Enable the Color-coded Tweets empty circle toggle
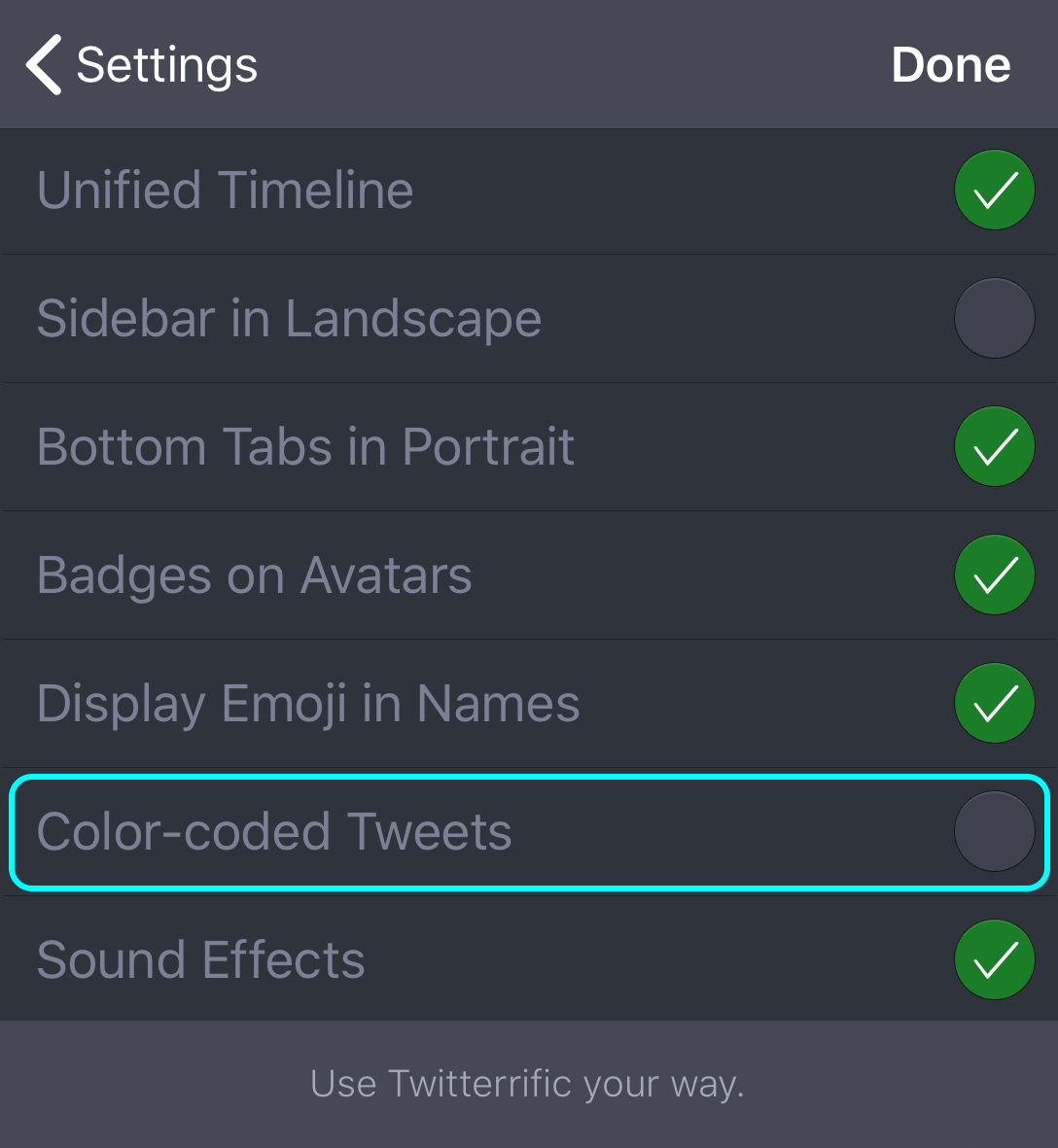This screenshot has width=1058, height=1148. [x=994, y=831]
